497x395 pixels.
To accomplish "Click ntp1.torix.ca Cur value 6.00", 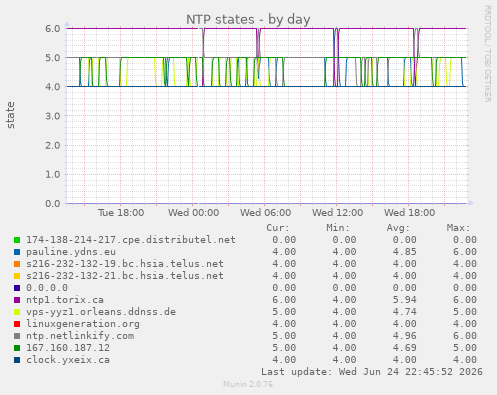I will pyautogui.click(x=284, y=300).
